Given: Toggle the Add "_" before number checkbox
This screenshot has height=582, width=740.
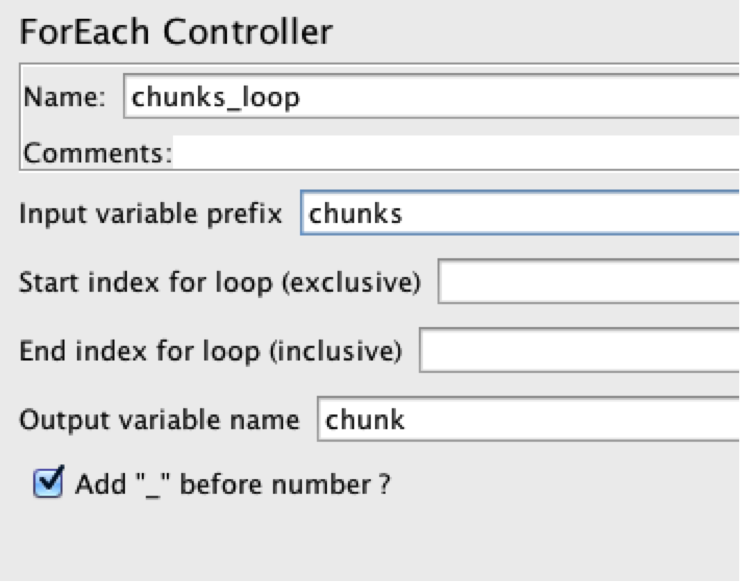Looking at the screenshot, I should pos(49,482).
